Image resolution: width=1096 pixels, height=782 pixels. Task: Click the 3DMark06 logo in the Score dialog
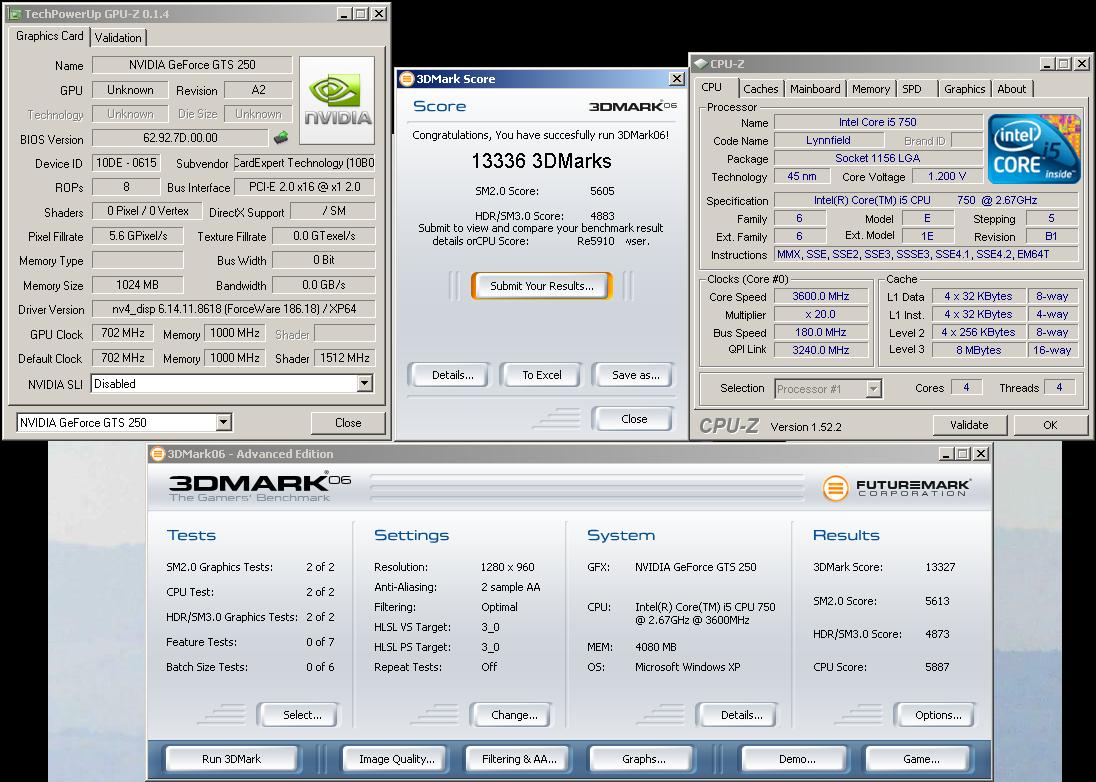[x=633, y=106]
